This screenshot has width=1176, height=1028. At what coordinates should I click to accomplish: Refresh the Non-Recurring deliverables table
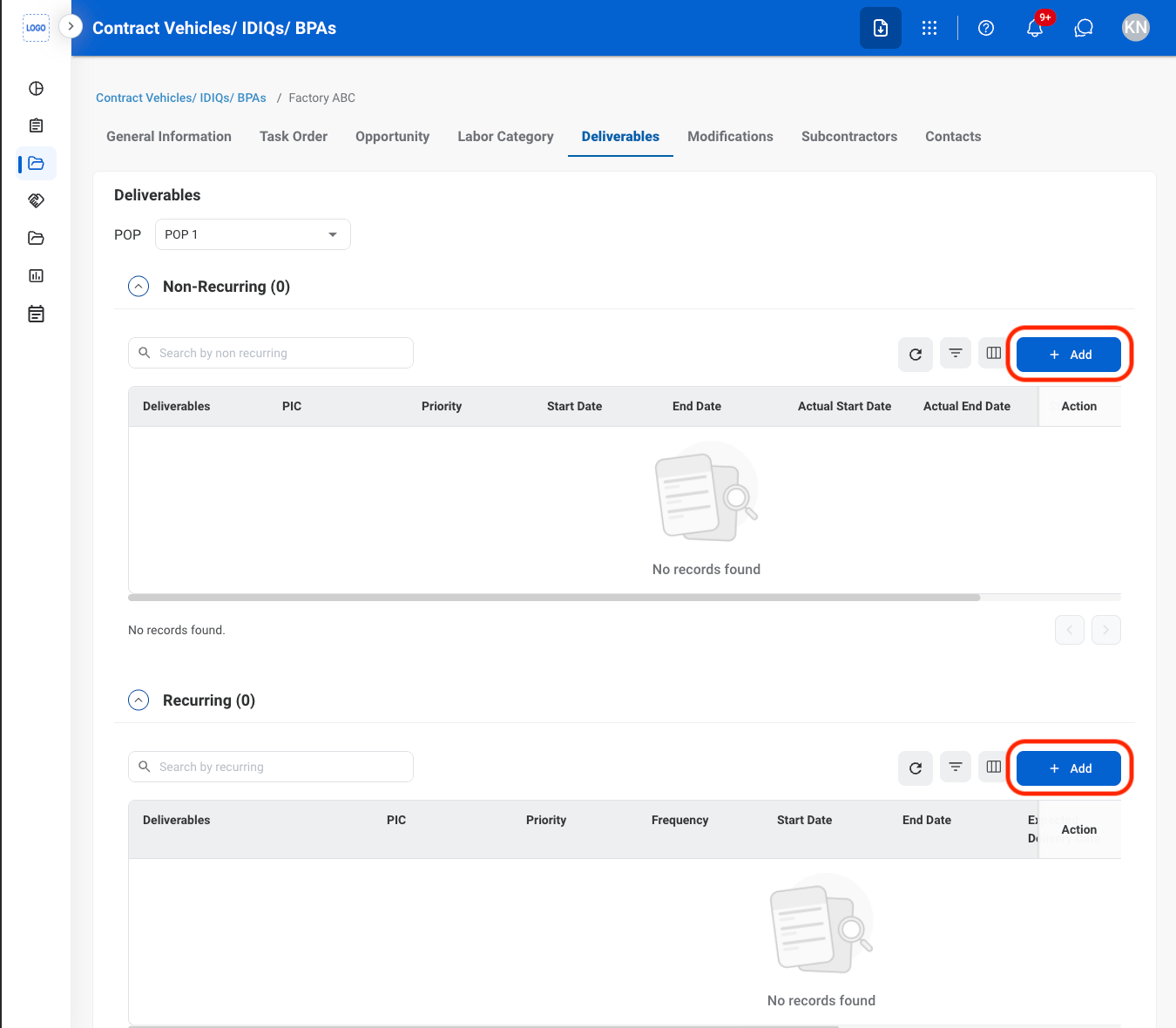coord(916,355)
